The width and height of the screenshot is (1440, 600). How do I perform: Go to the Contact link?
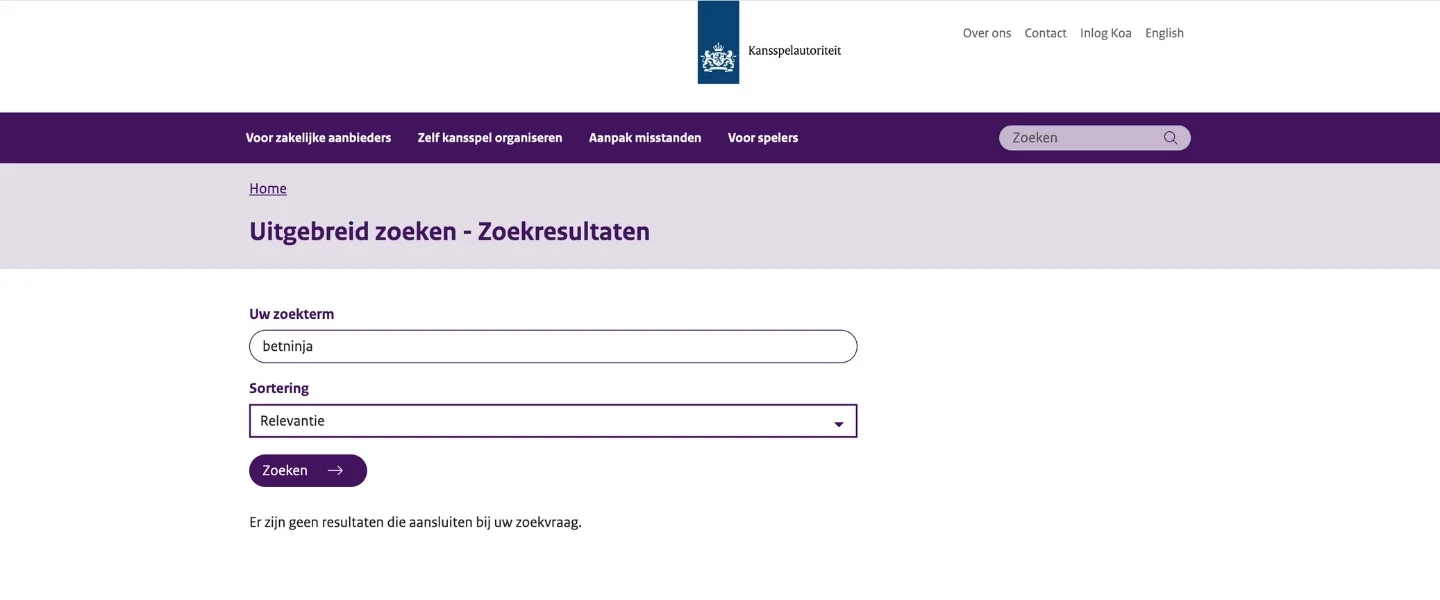point(1045,33)
